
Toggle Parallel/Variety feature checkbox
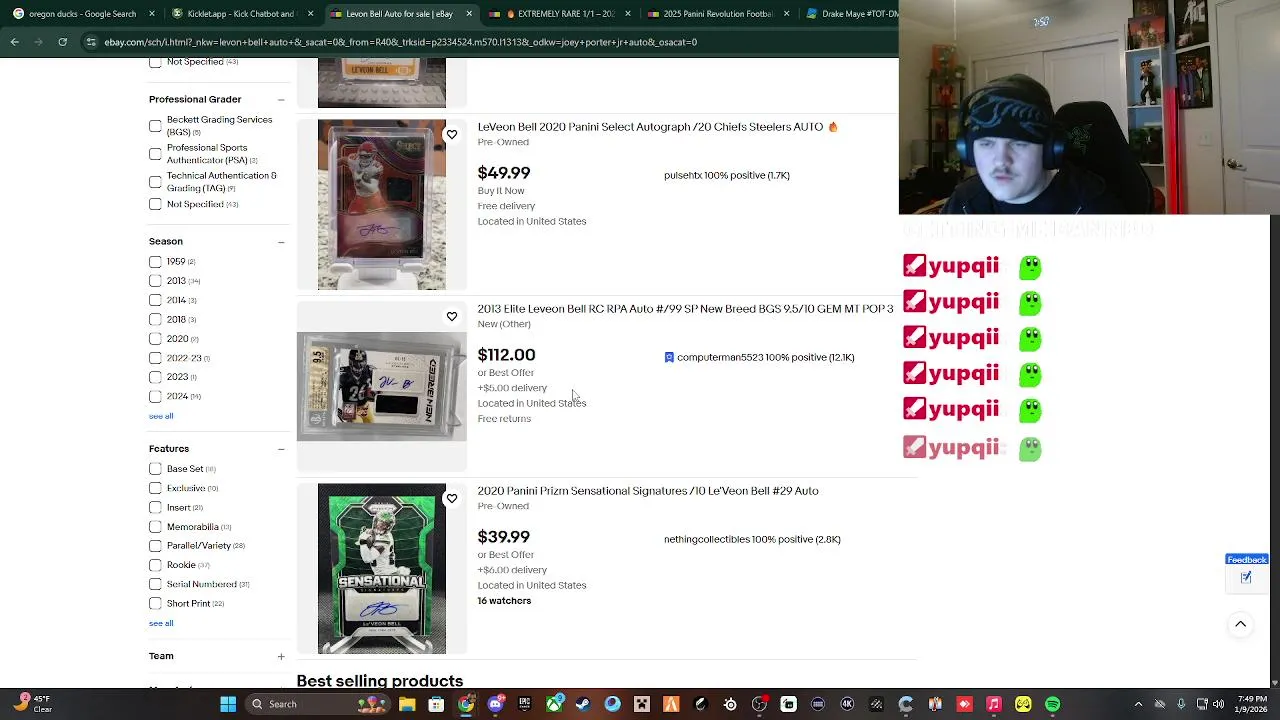[x=155, y=546]
